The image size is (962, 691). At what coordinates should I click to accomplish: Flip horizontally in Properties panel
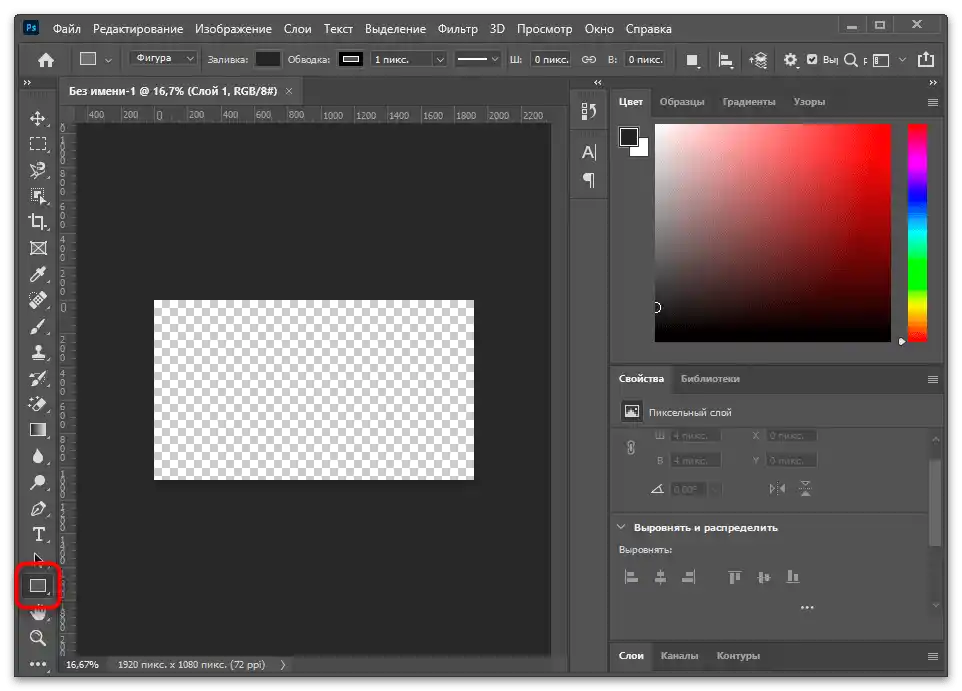click(x=777, y=489)
